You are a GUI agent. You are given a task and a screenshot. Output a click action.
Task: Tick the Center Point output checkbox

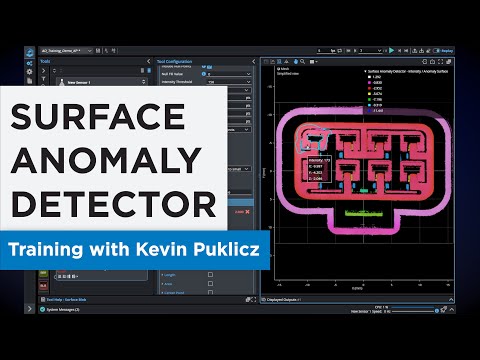tap(210, 292)
